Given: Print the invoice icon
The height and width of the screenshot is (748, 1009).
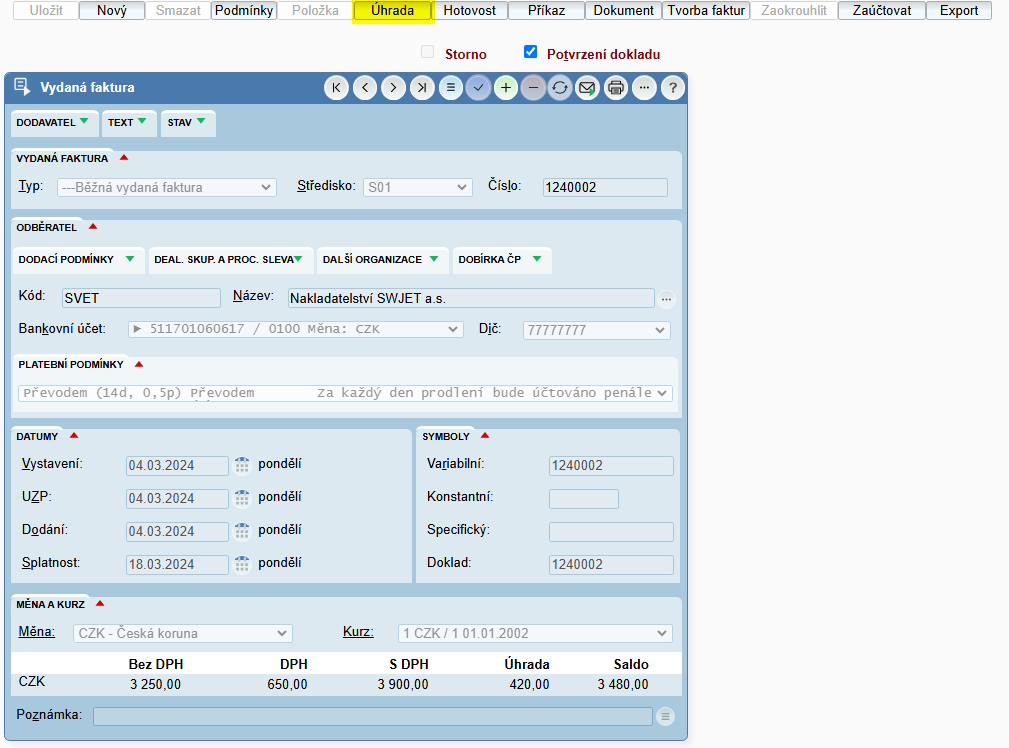Looking at the screenshot, I should [x=616, y=88].
